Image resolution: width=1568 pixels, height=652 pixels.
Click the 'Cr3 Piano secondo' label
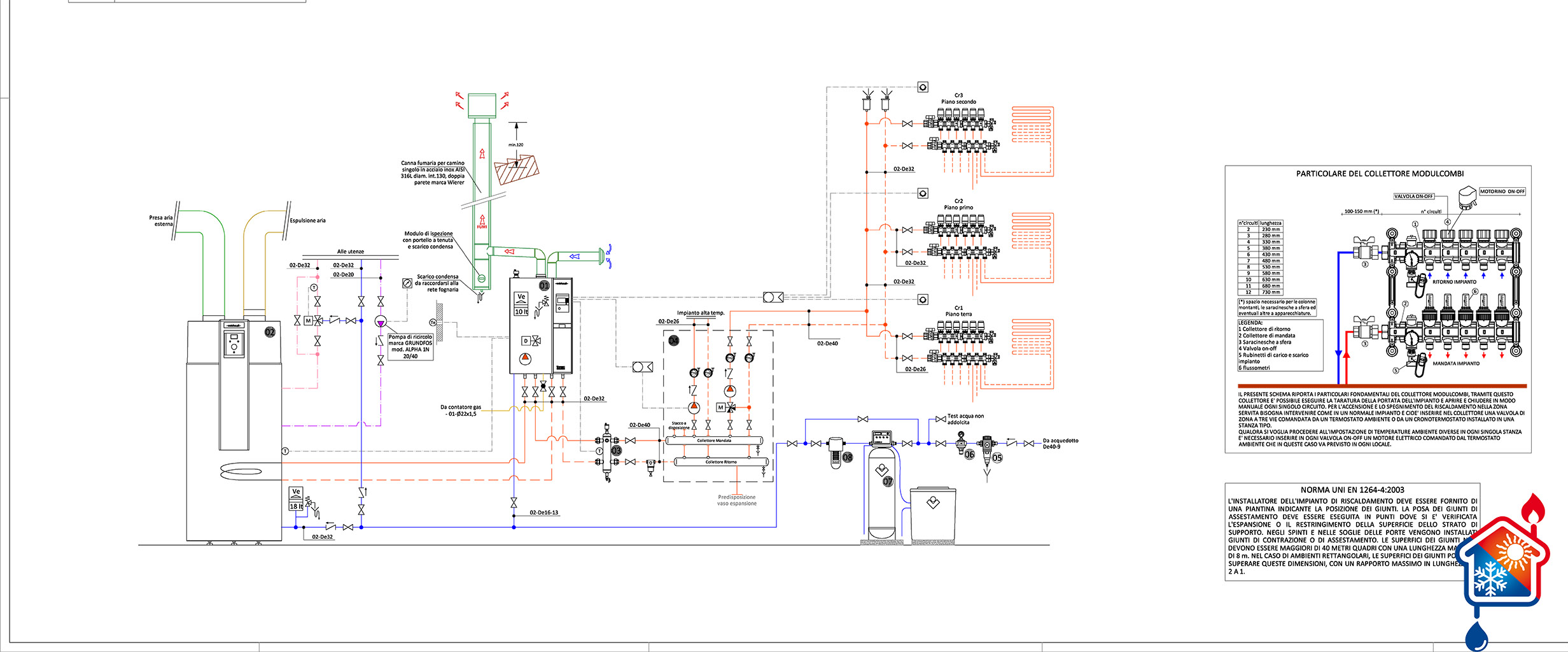[958, 99]
